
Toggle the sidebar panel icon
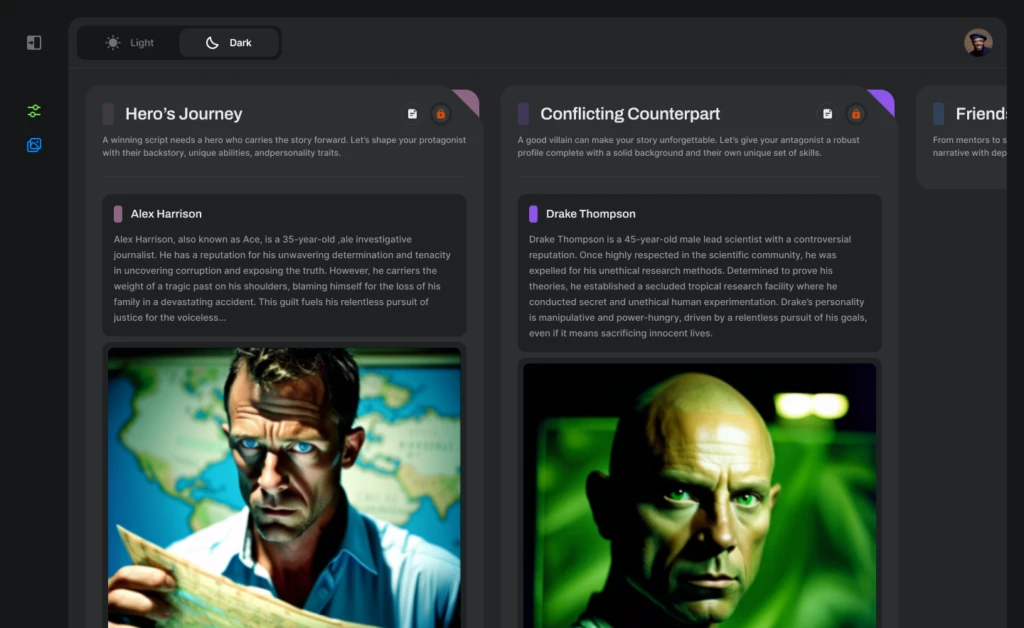point(34,42)
